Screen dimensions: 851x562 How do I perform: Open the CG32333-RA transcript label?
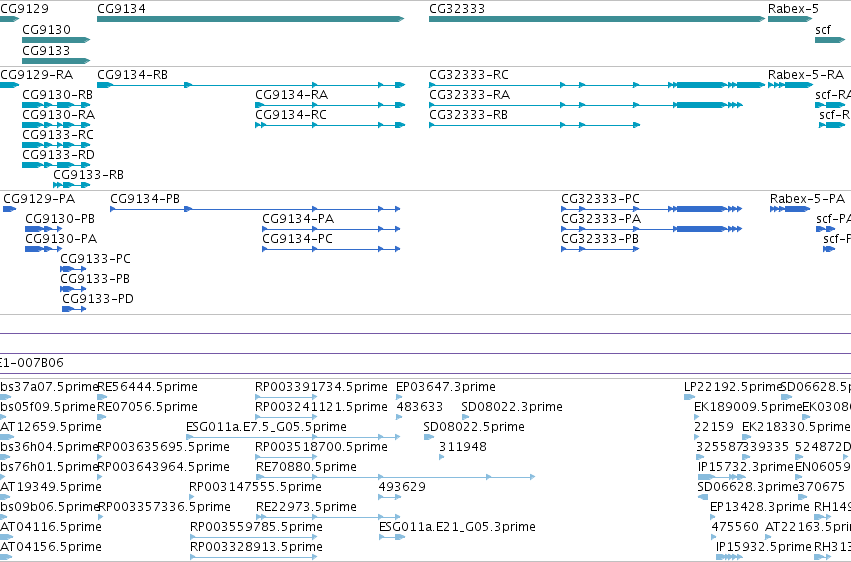click(x=469, y=94)
